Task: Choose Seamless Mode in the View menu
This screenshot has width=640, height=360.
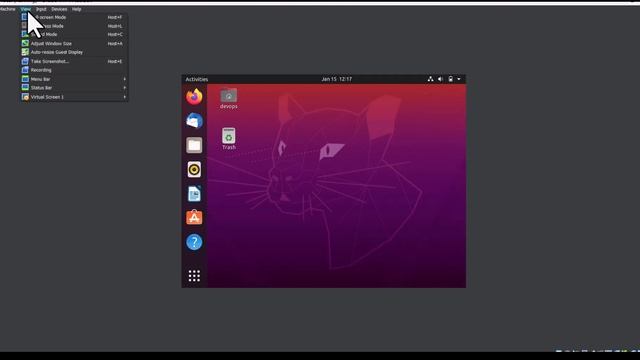Action: 74,26
